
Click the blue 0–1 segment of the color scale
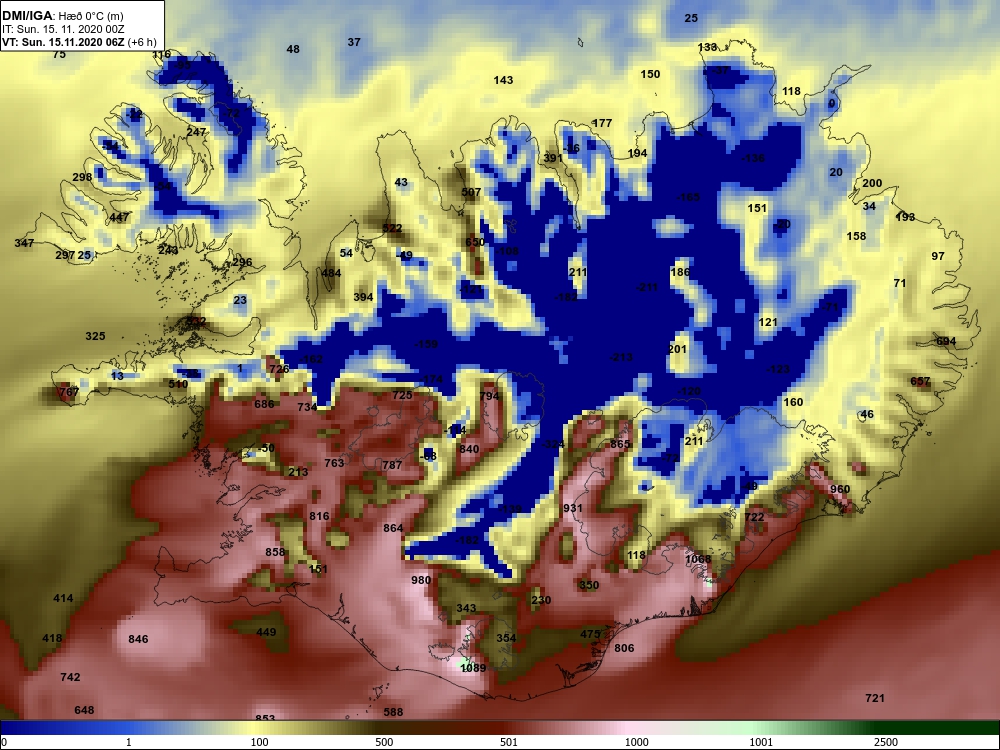click(x=66, y=728)
